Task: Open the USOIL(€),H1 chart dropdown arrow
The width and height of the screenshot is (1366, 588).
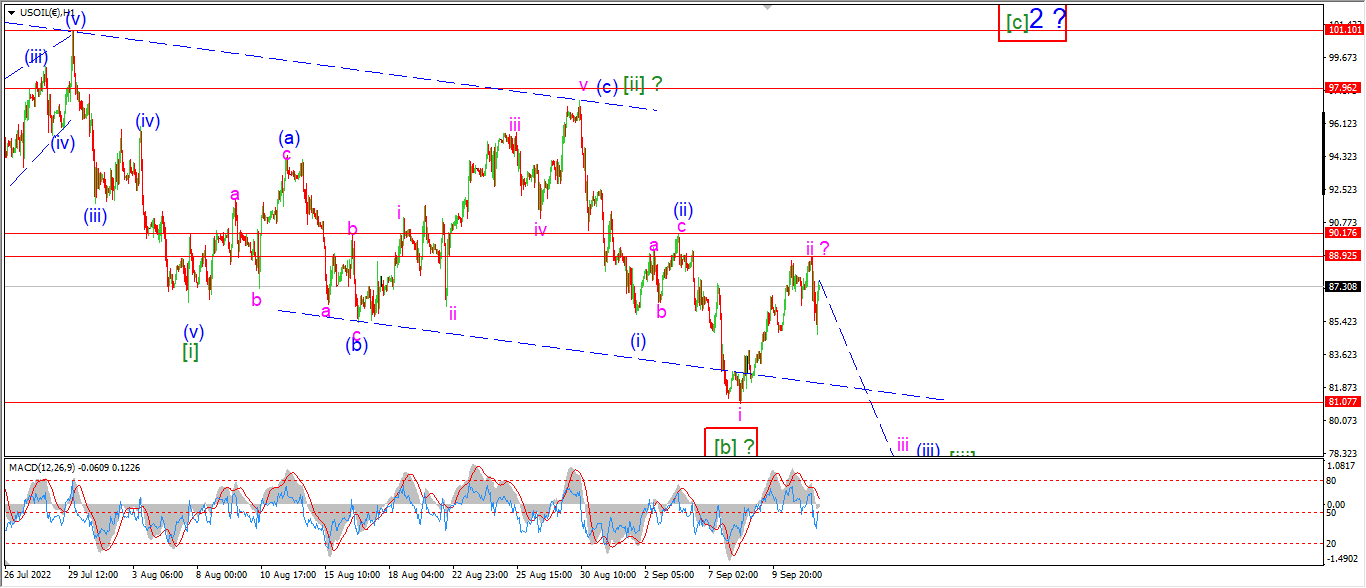Action: tap(11, 12)
